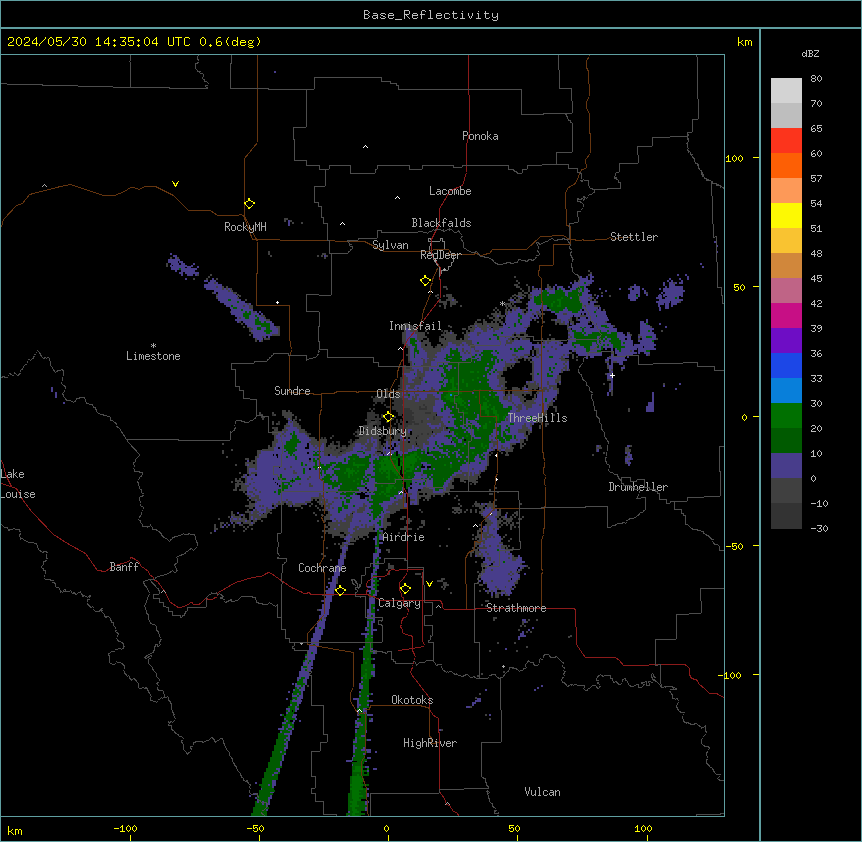This screenshot has height=842, width=862.
Task: Click the Airdrie label
Action: [x=403, y=537]
